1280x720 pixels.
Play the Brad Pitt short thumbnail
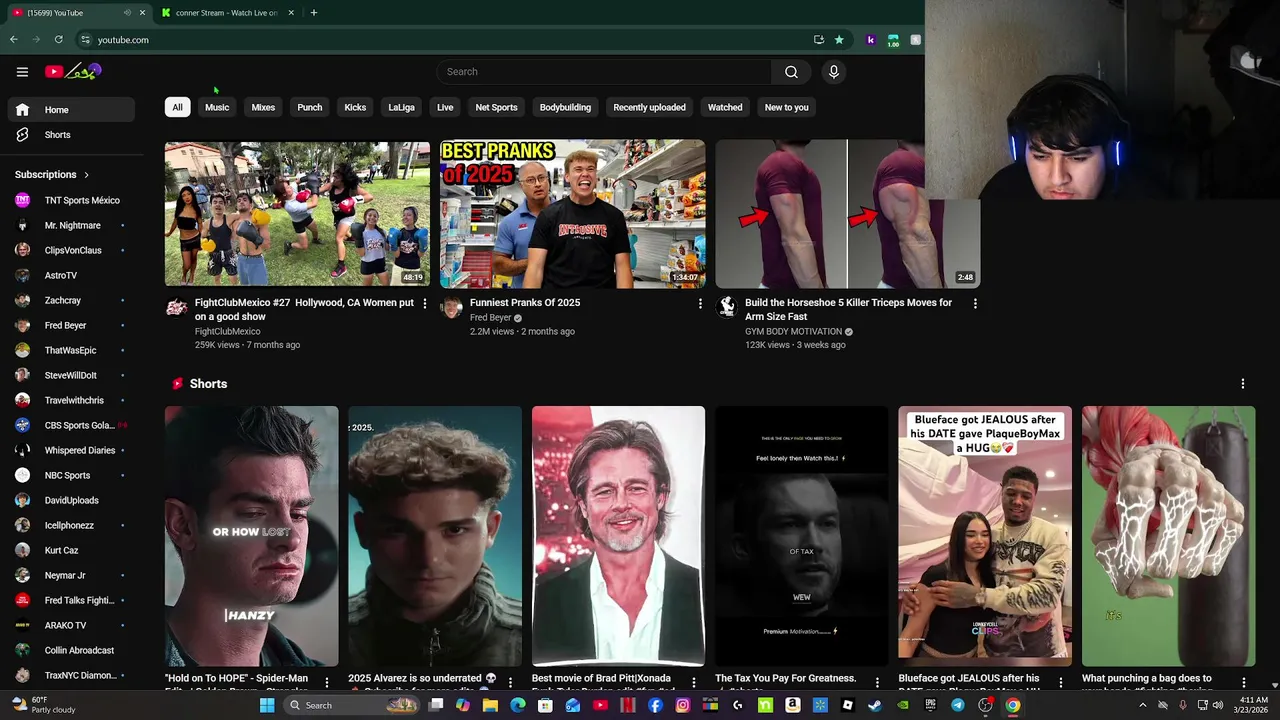[x=618, y=536]
